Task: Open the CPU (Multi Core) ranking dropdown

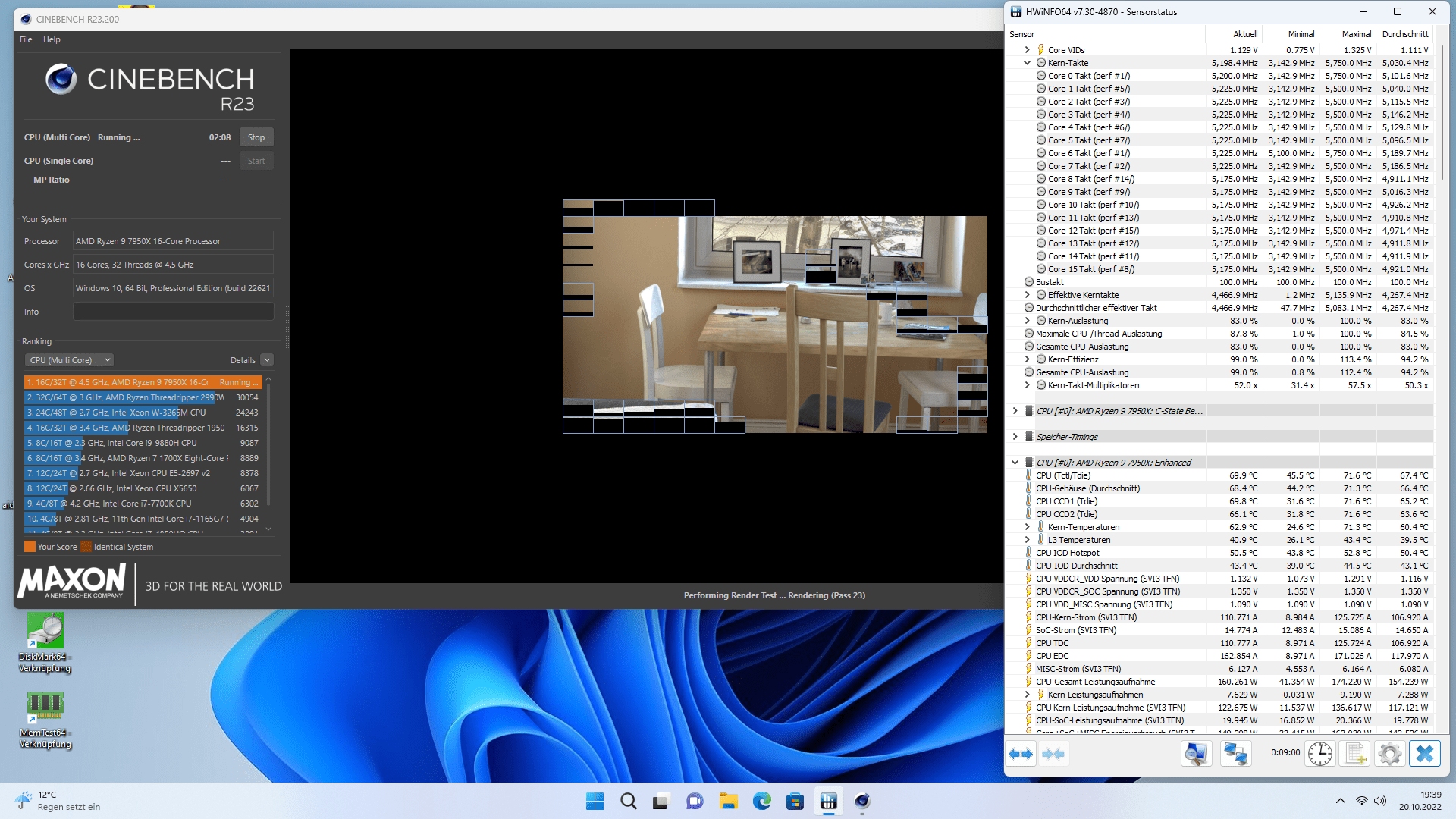Action: point(70,360)
